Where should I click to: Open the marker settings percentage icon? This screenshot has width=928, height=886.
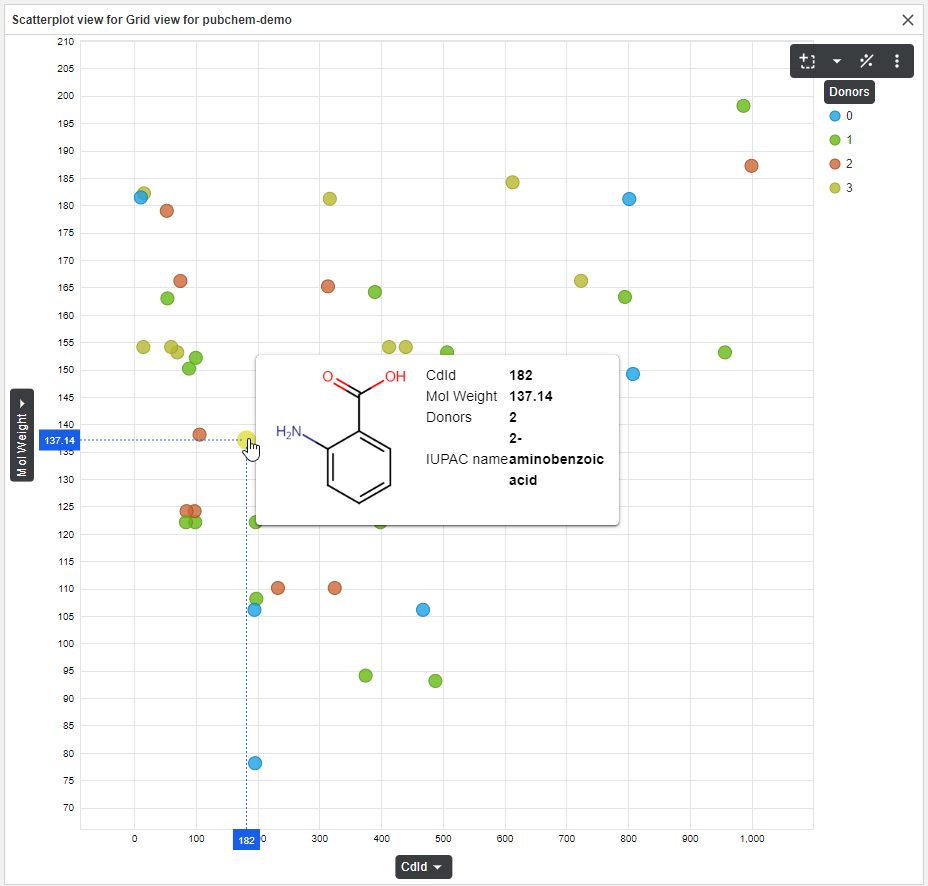[866, 61]
